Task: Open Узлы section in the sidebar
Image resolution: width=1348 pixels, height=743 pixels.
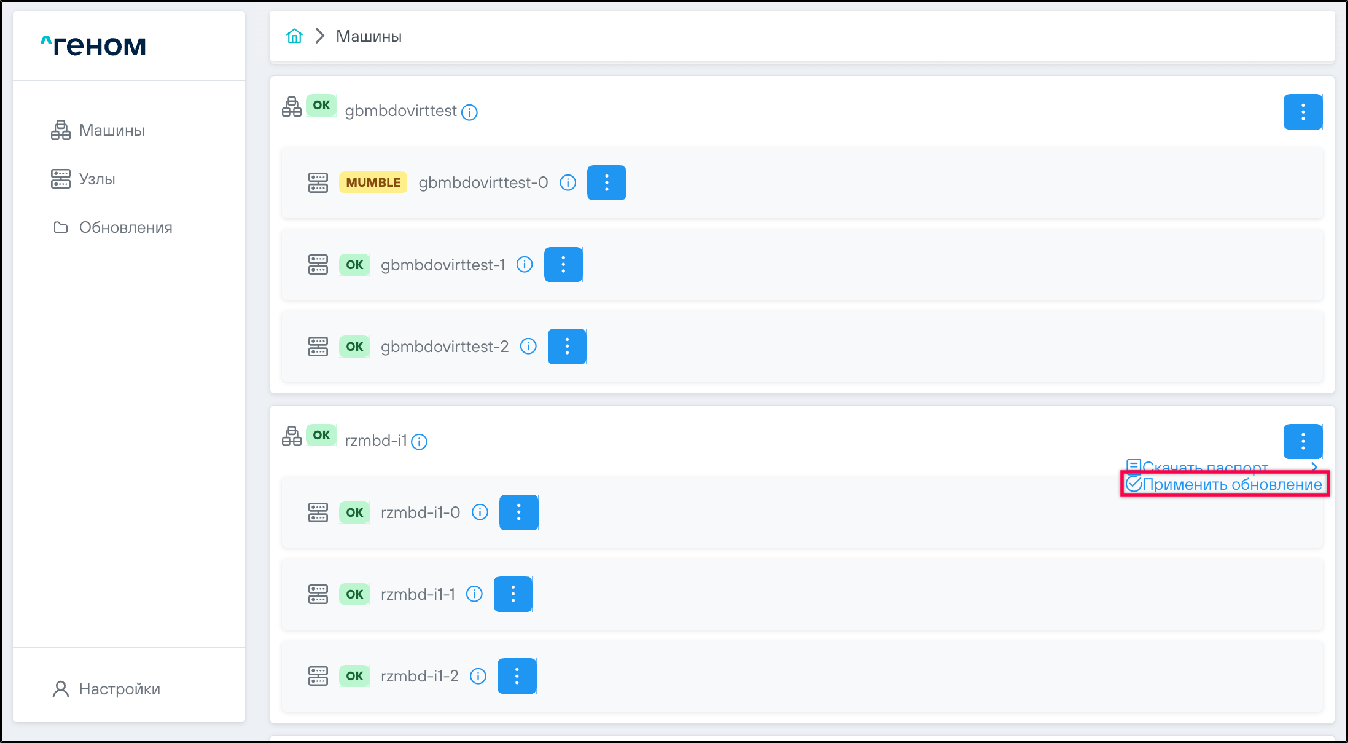Action: pos(96,179)
